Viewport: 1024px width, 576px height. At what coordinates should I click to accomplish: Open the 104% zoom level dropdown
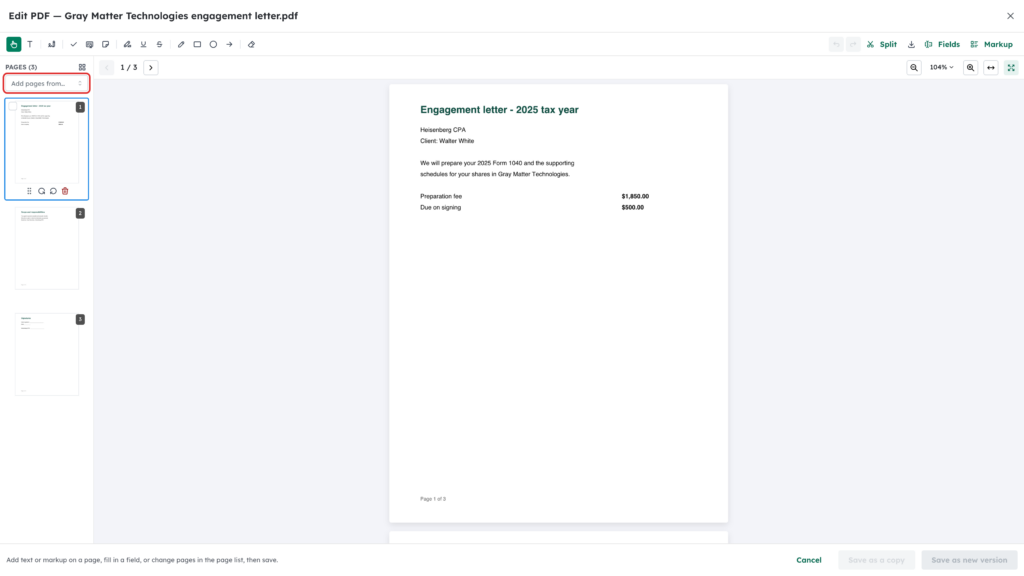(x=942, y=67)
